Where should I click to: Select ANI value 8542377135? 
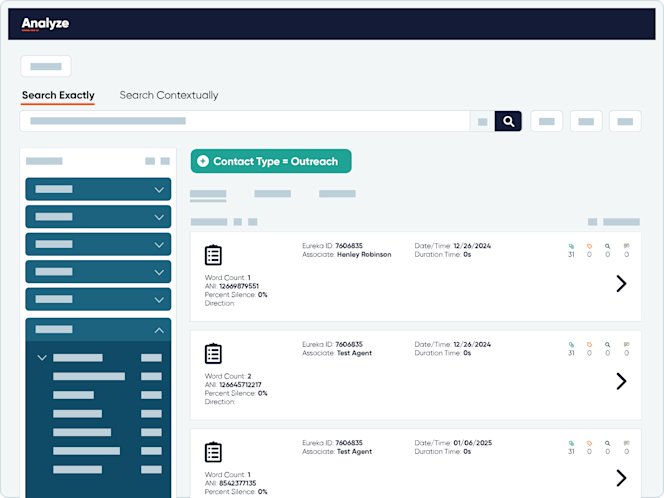click(238, 483)
